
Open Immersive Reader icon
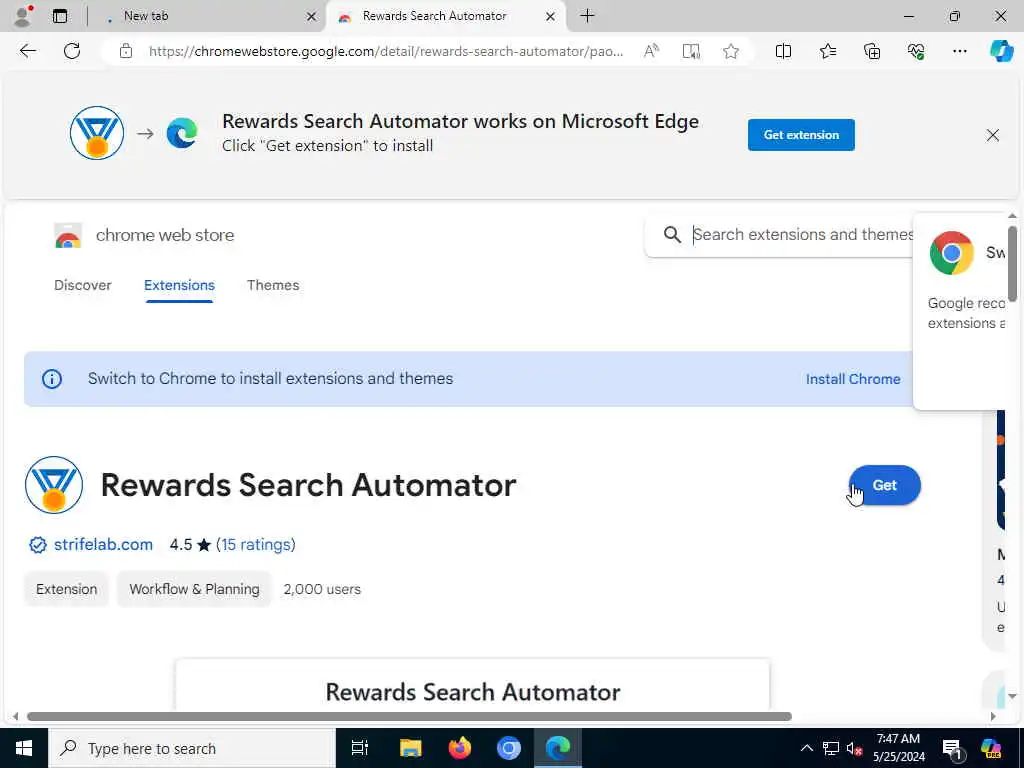(691, 51)
